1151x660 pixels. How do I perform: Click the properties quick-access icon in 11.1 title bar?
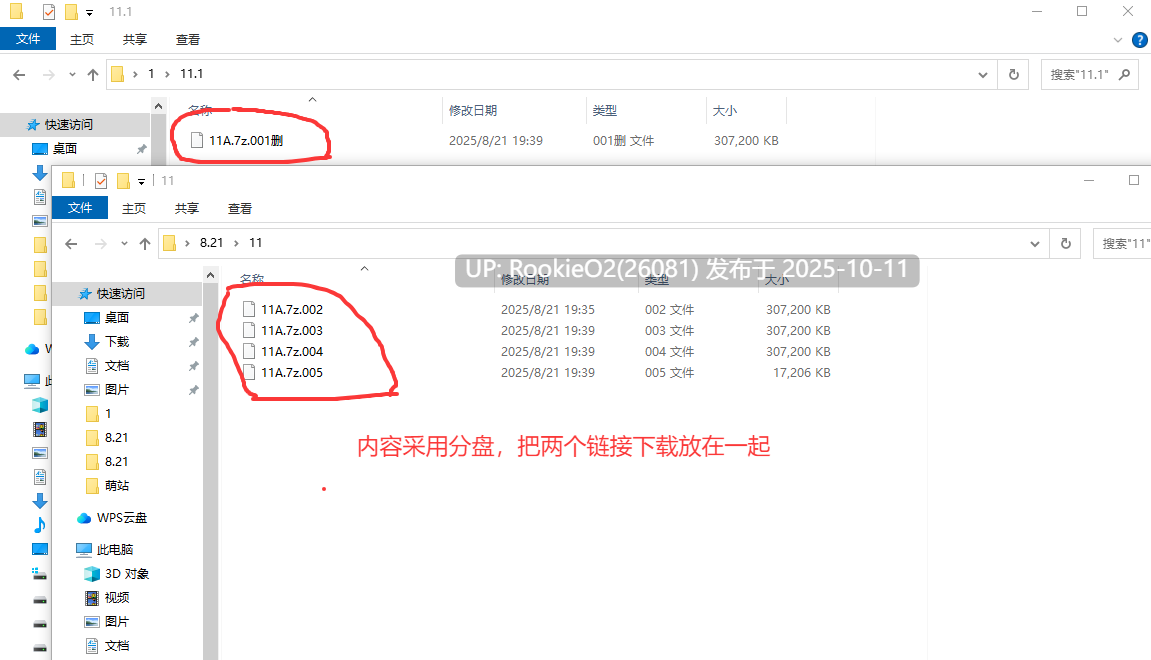click(x=48, y=12)
